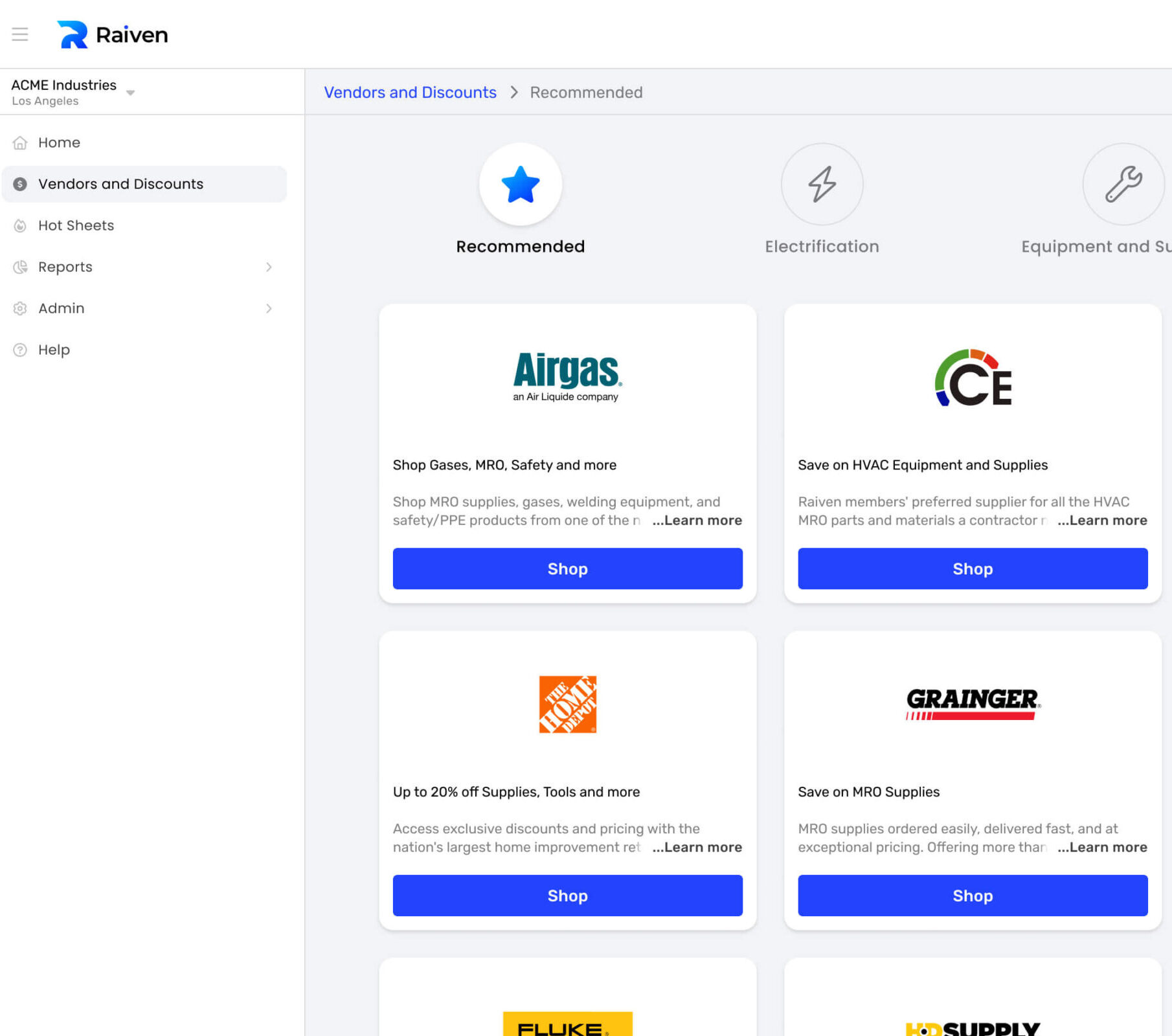Click the Grainger logo
The height and width of the screenshot is (1036, 1172).
tap(973, 704)
